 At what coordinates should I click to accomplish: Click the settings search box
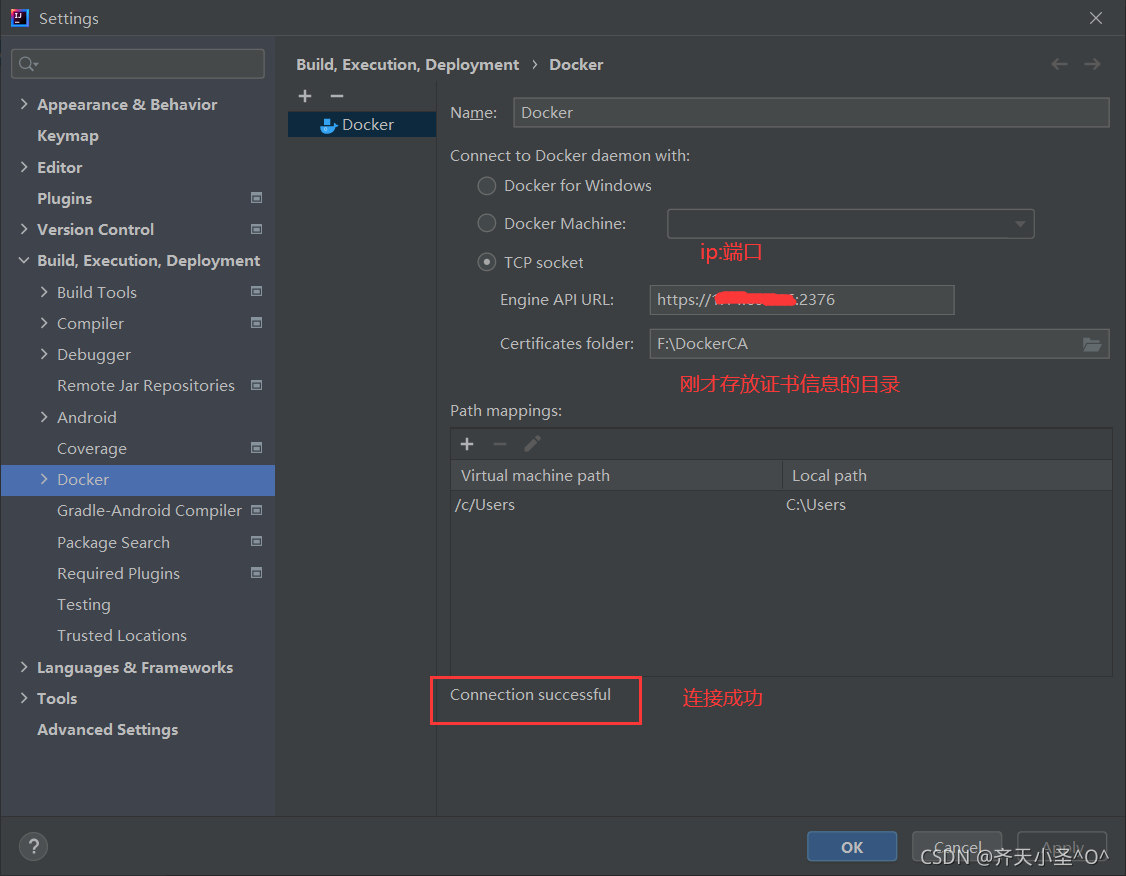point(138,64)
